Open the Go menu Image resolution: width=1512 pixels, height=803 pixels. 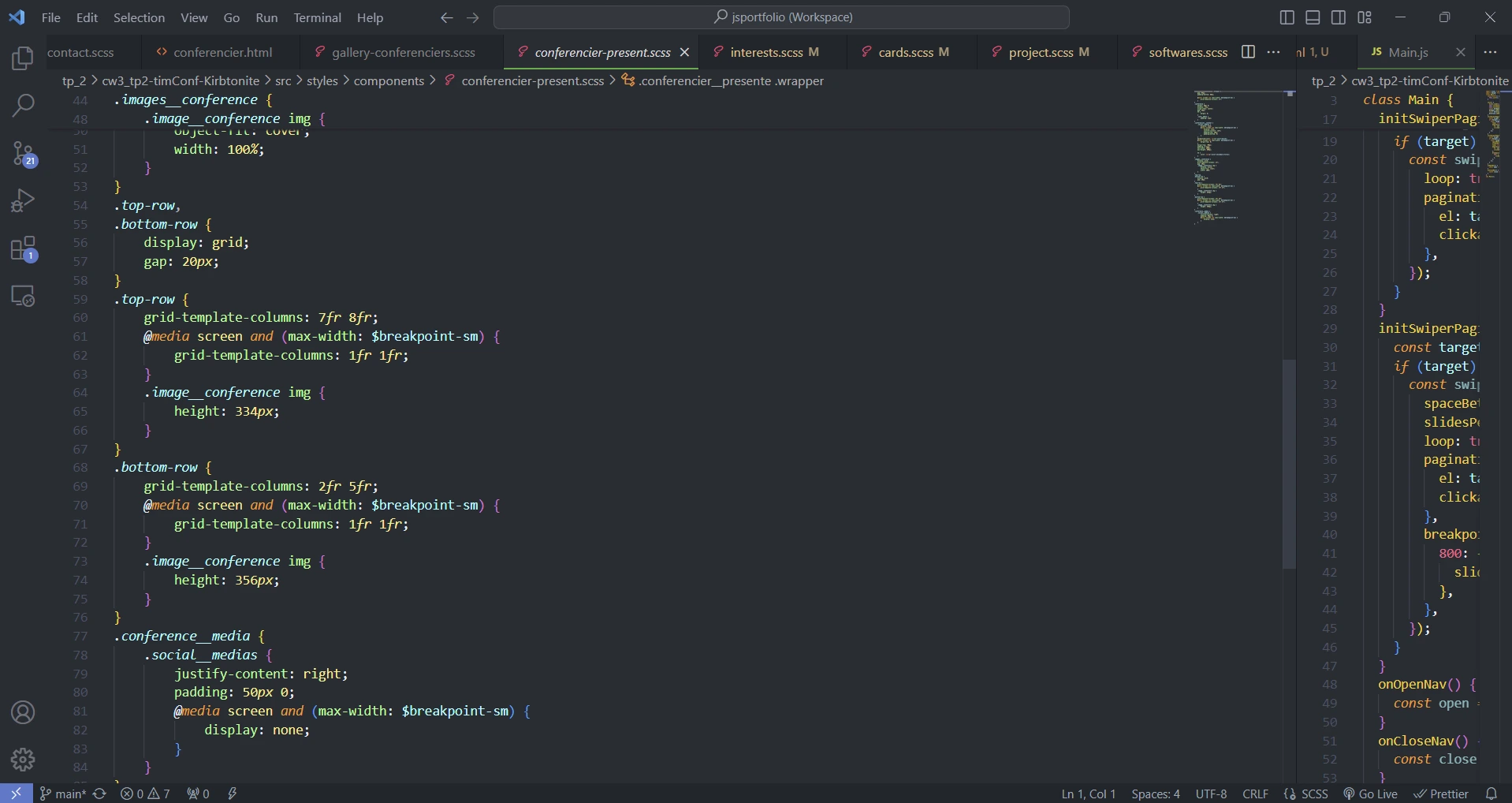point(231,17)
